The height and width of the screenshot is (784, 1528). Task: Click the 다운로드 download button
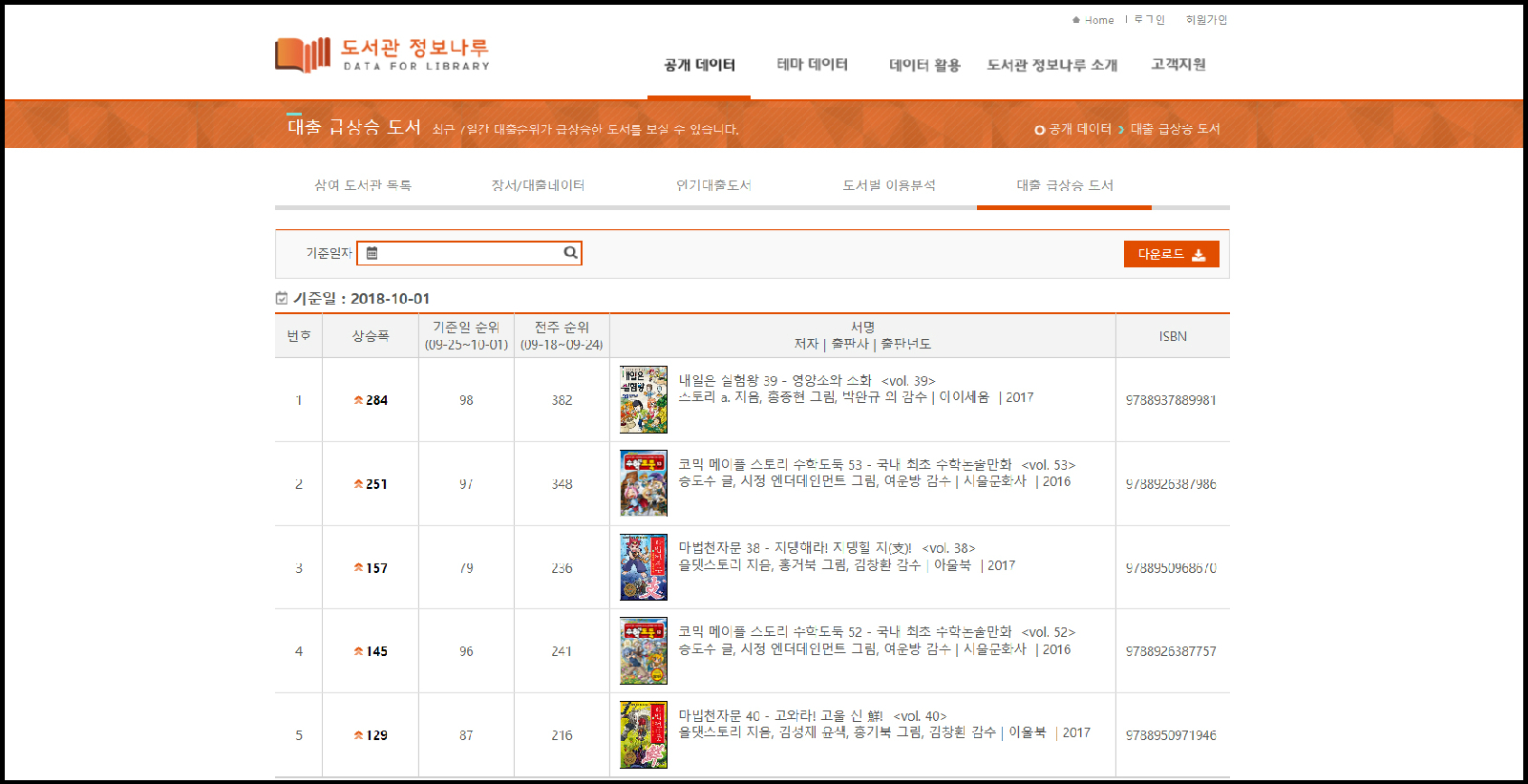(1171, 254)
